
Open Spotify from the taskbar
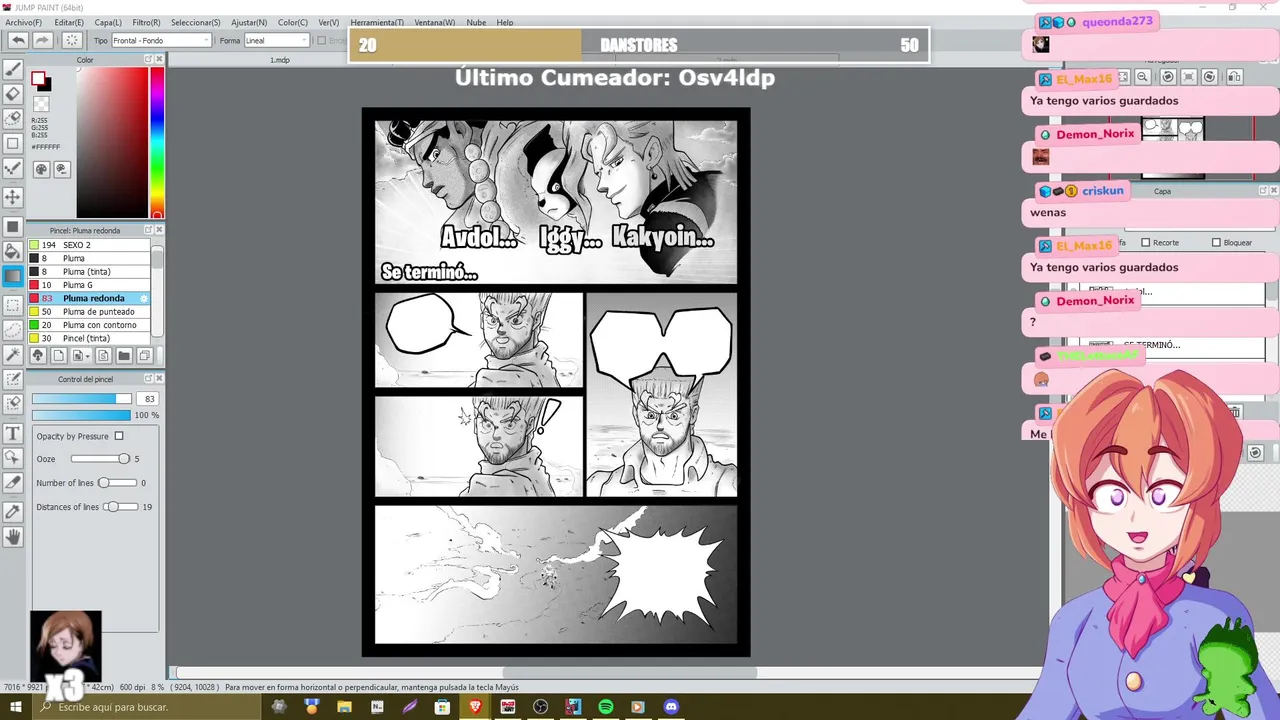coord(605,707)
